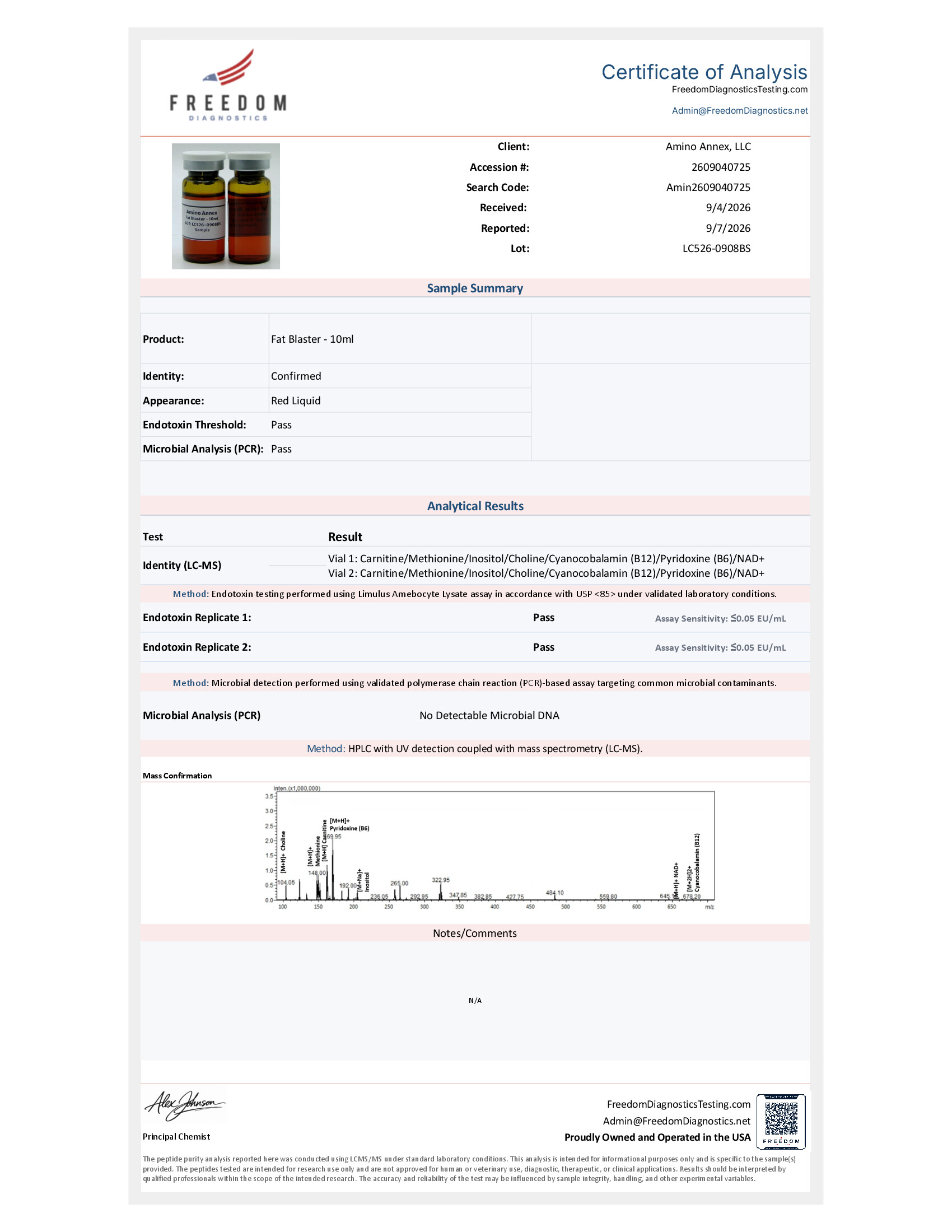Click Pass beside Microbial Analysis (PCR) summary
The height and width of the screenshot is (1232, 952).
(281, 449)
